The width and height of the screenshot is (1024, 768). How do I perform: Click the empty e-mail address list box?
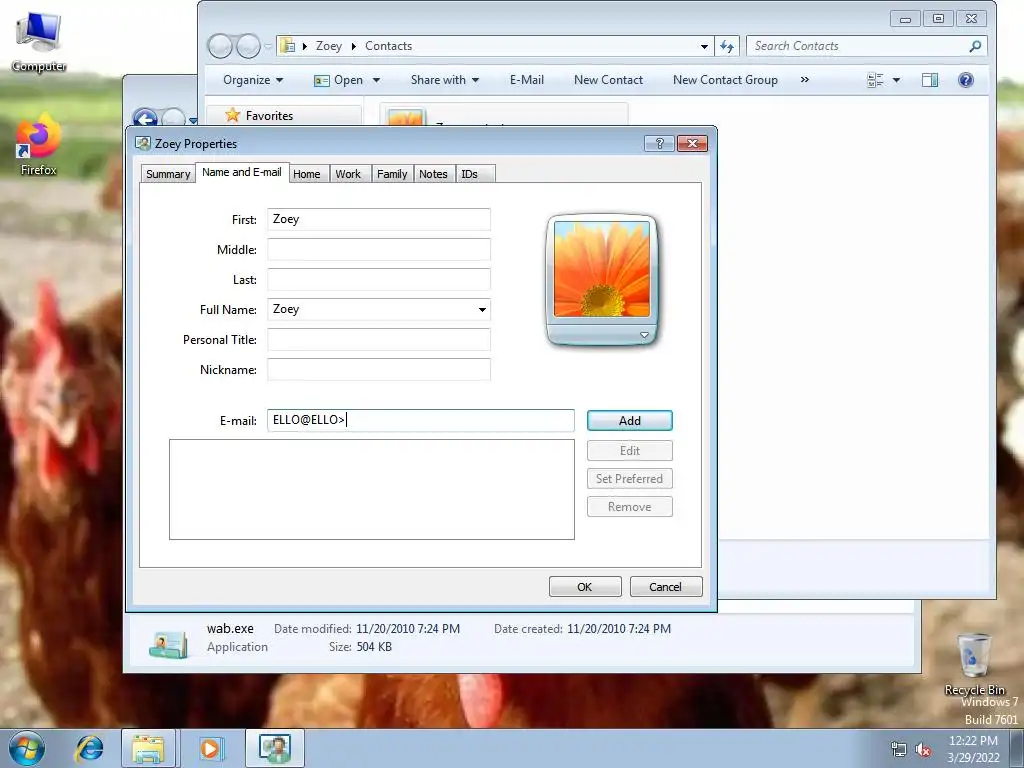(372, 489)
